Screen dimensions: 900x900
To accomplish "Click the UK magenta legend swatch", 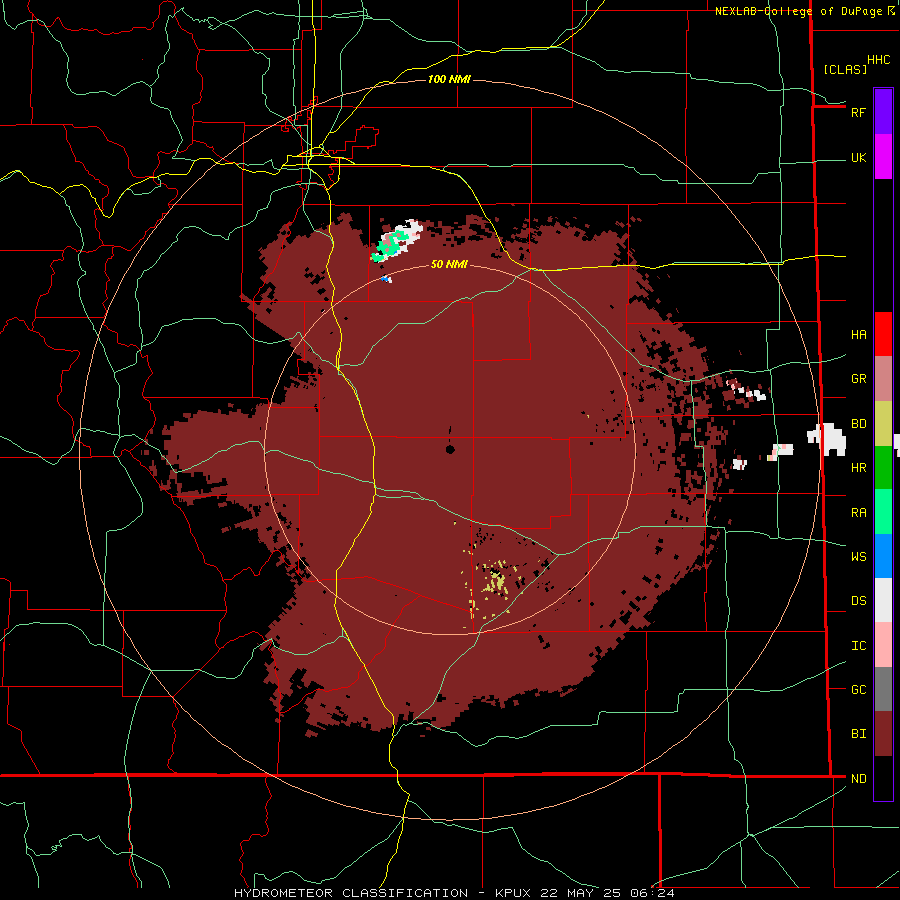I will (883, 157).
